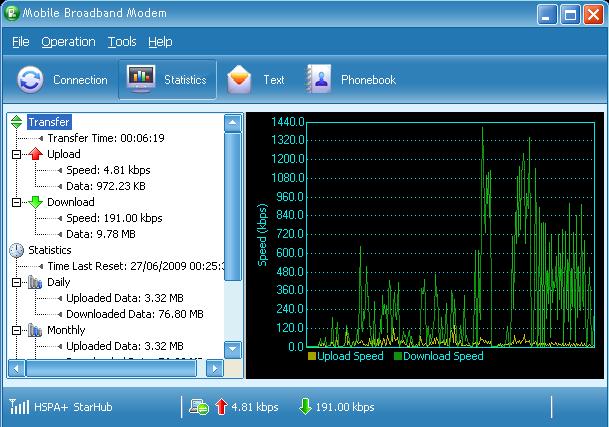Viewport: 609px width, 427px height.
Task: Click the tree scroll down arrow
Action: [x=233, y=349]
